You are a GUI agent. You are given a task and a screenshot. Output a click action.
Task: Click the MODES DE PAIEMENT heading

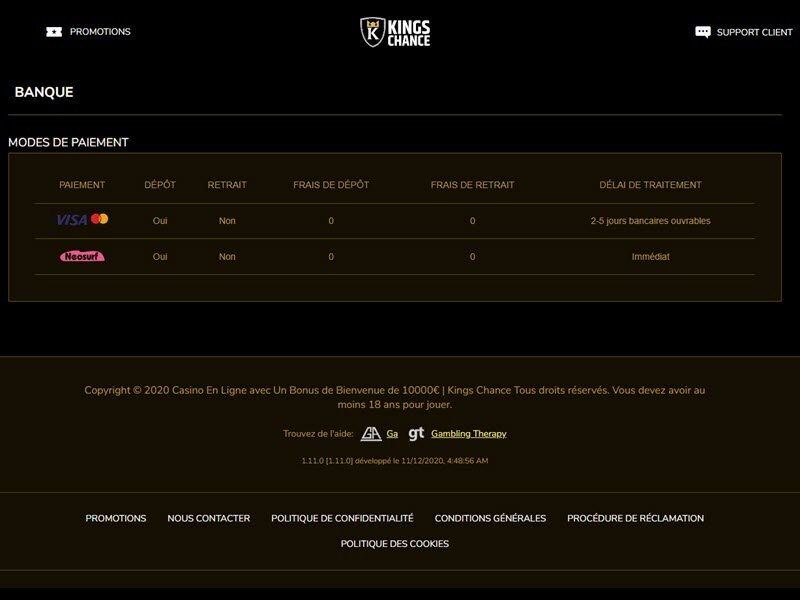click(68, 142)
